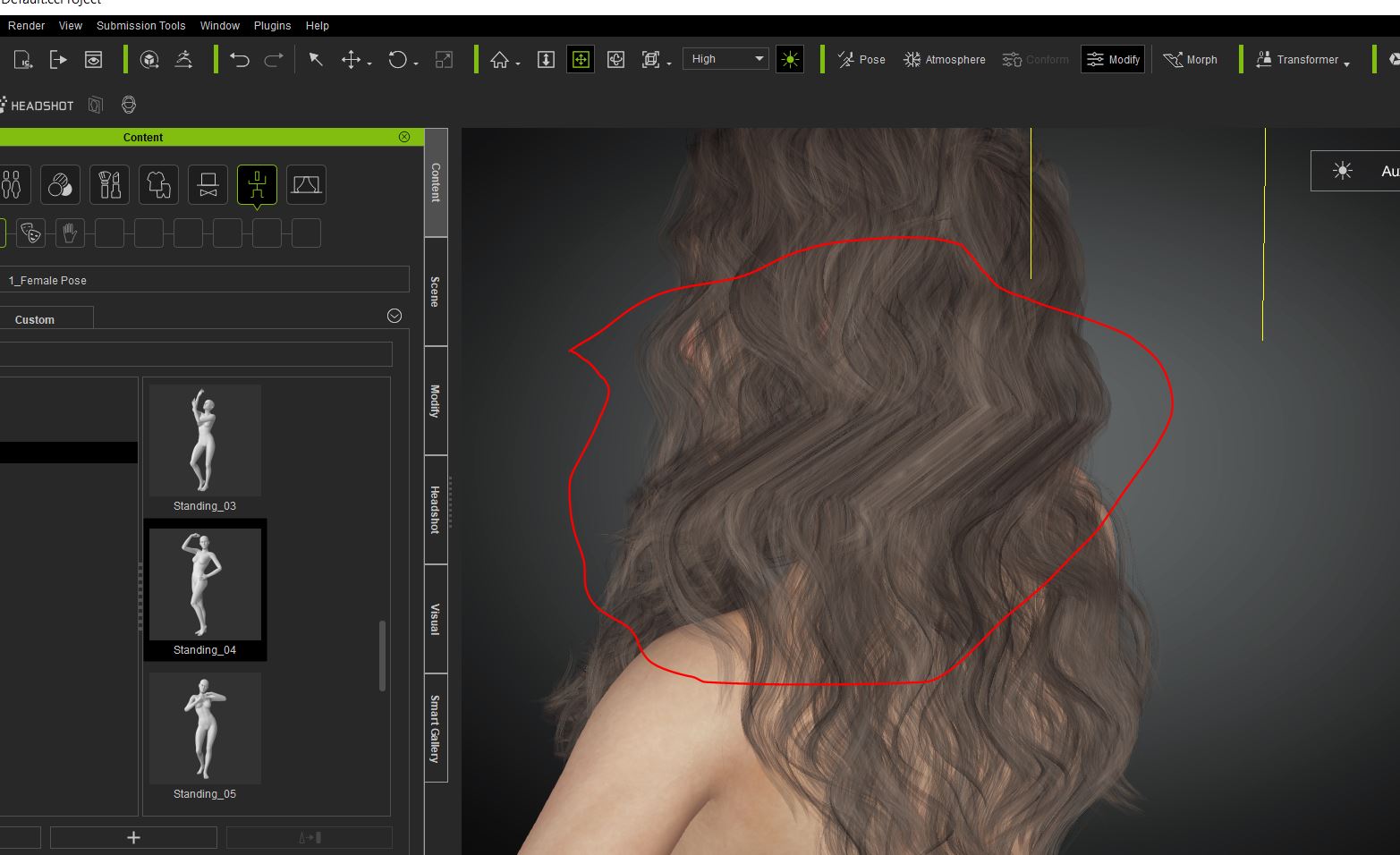This screenshot has height=855, width=1400.
Task: Click the greyed Conform button
Action: tap(1036, 60)
